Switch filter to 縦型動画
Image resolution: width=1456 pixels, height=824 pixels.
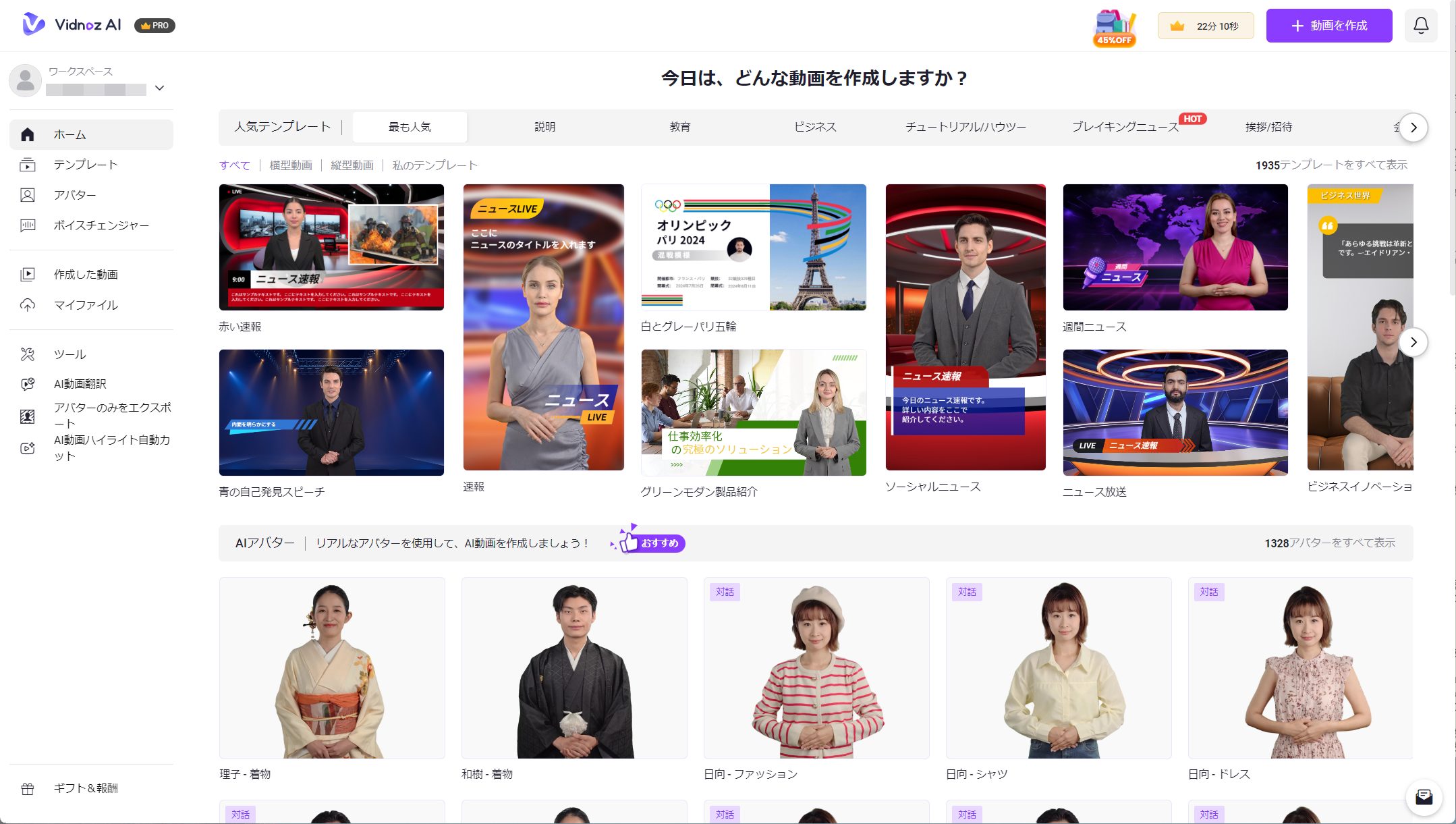coord(352,165)
